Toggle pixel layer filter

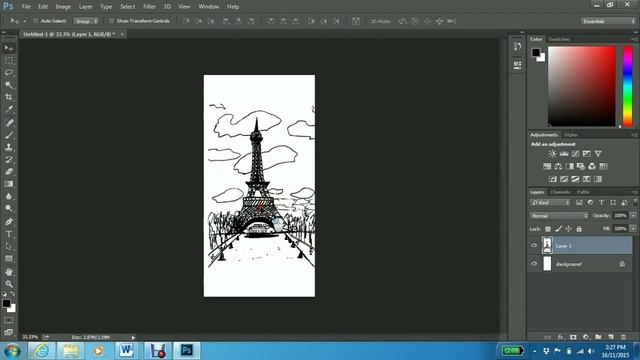click(x=579, y=202)
